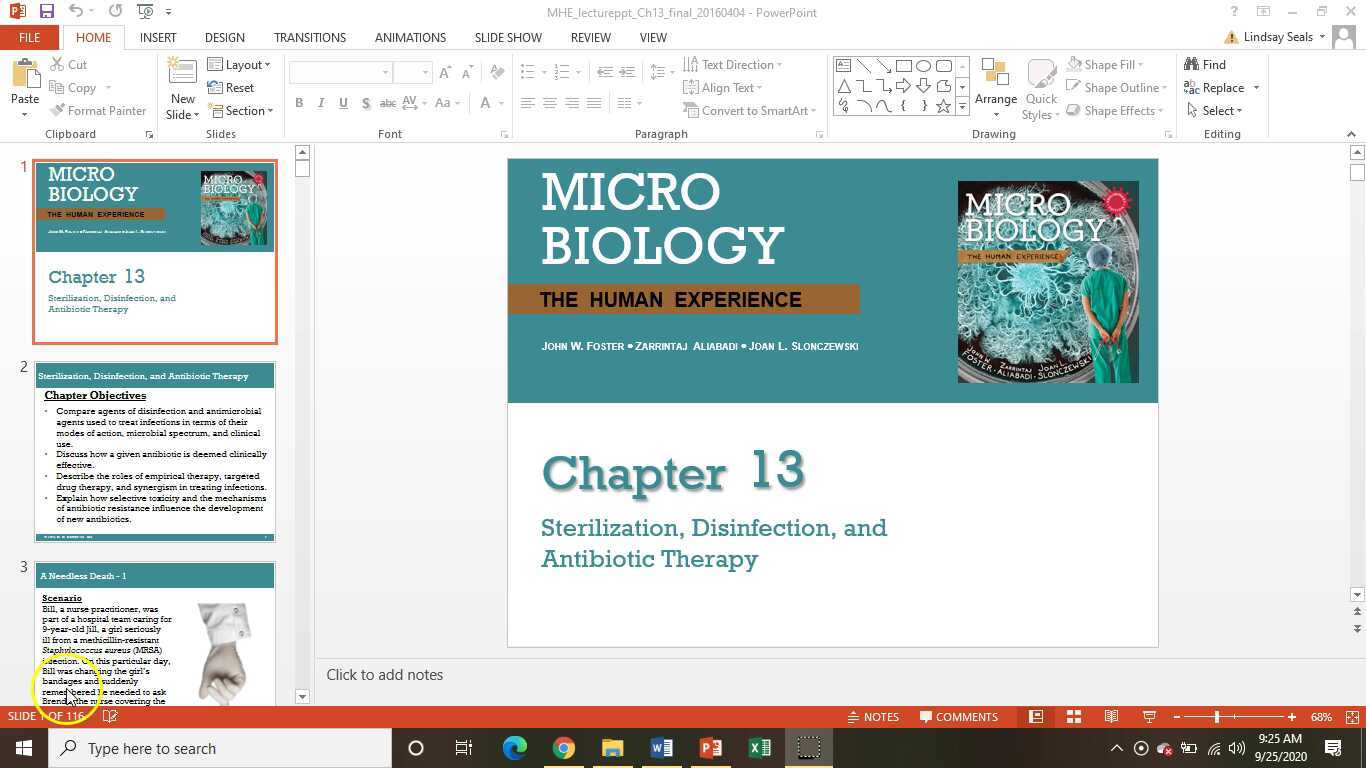Open the Layout dropdown
This screenshot has height=768, width=1366.
pyautogui.click(x=240, y=64)
